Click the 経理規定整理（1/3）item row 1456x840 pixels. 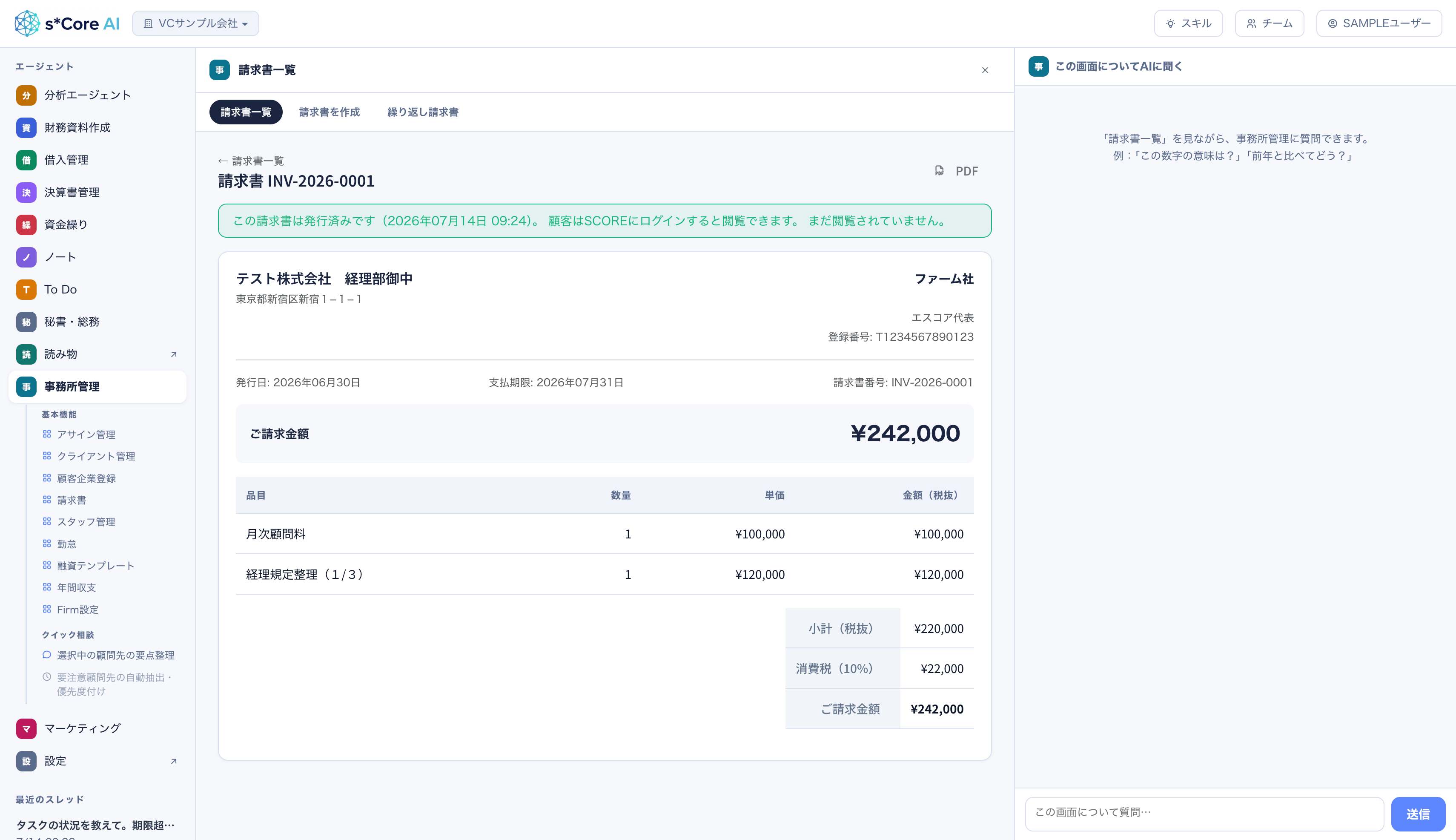(604, 575)
